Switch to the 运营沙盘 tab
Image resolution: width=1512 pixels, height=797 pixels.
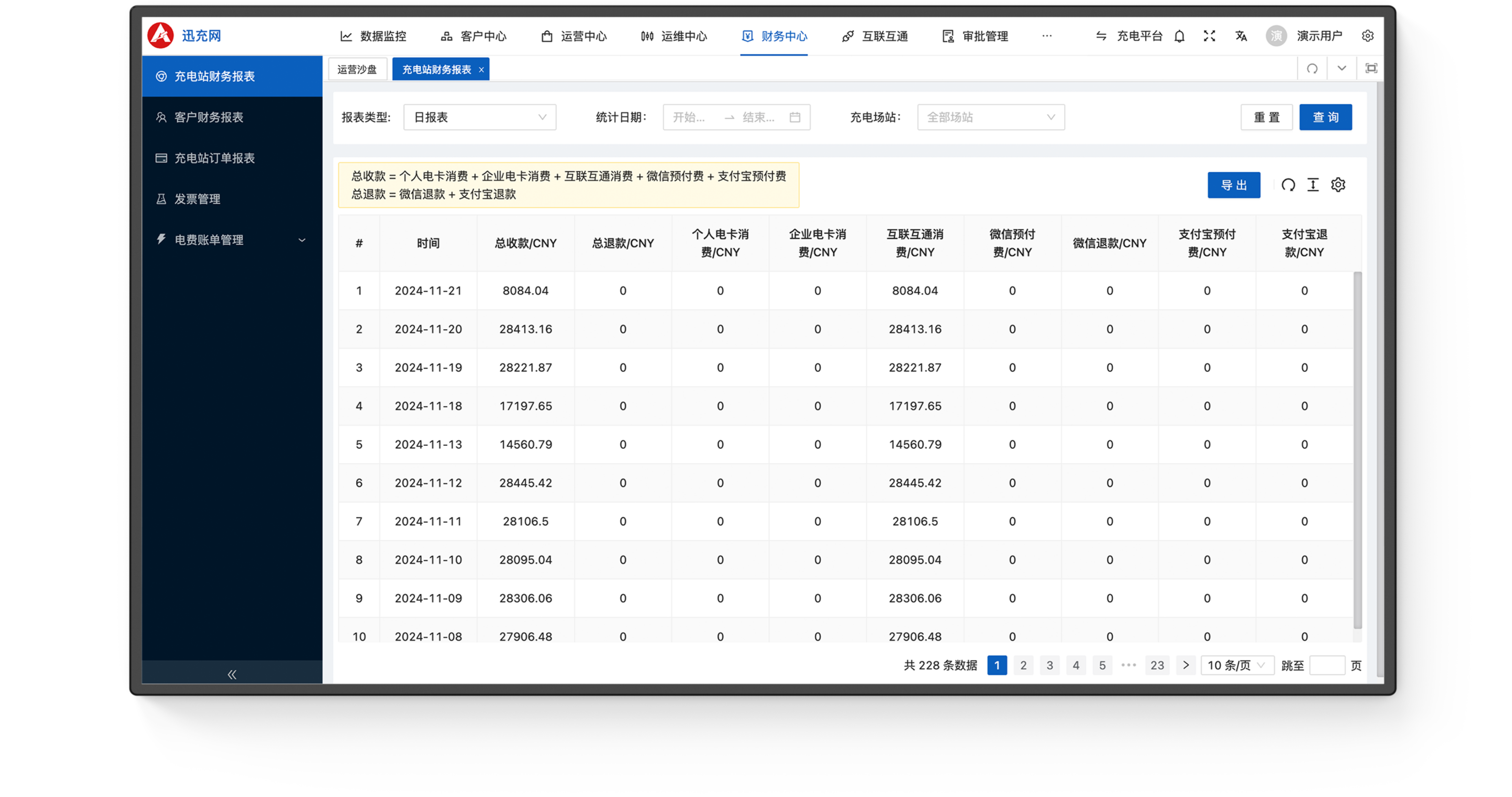pyautogui.click(x=357, y=69)
